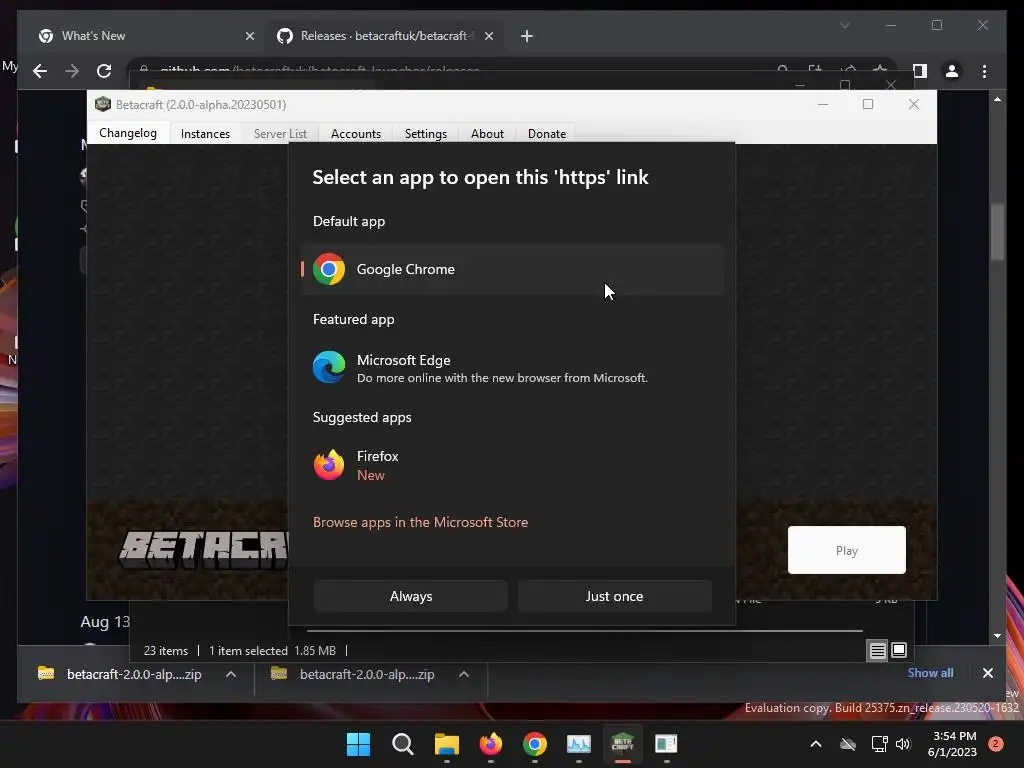
Task: Open the Donate tab
Action: click(x=547, y=133)
